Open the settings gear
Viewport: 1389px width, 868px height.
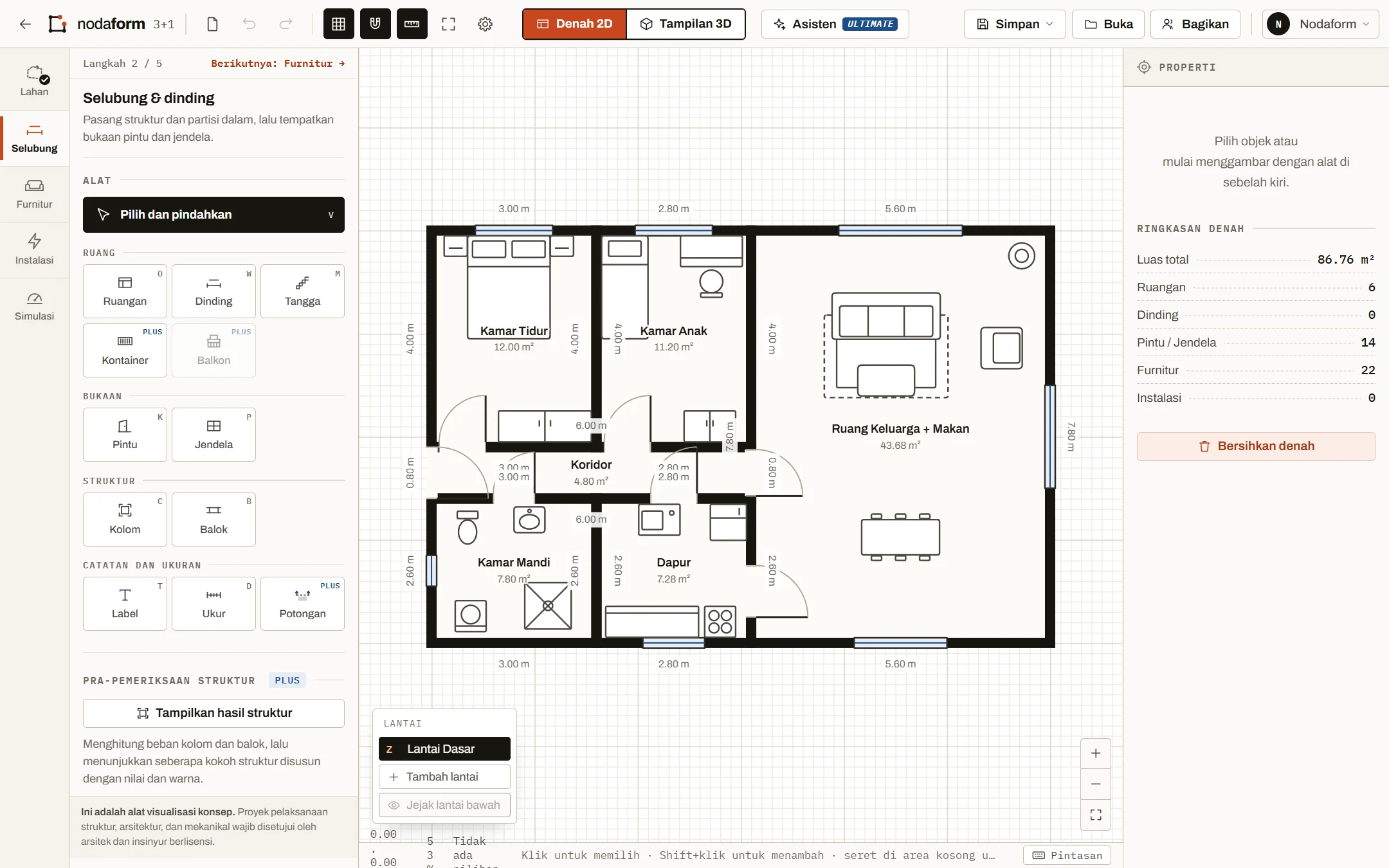486,24
